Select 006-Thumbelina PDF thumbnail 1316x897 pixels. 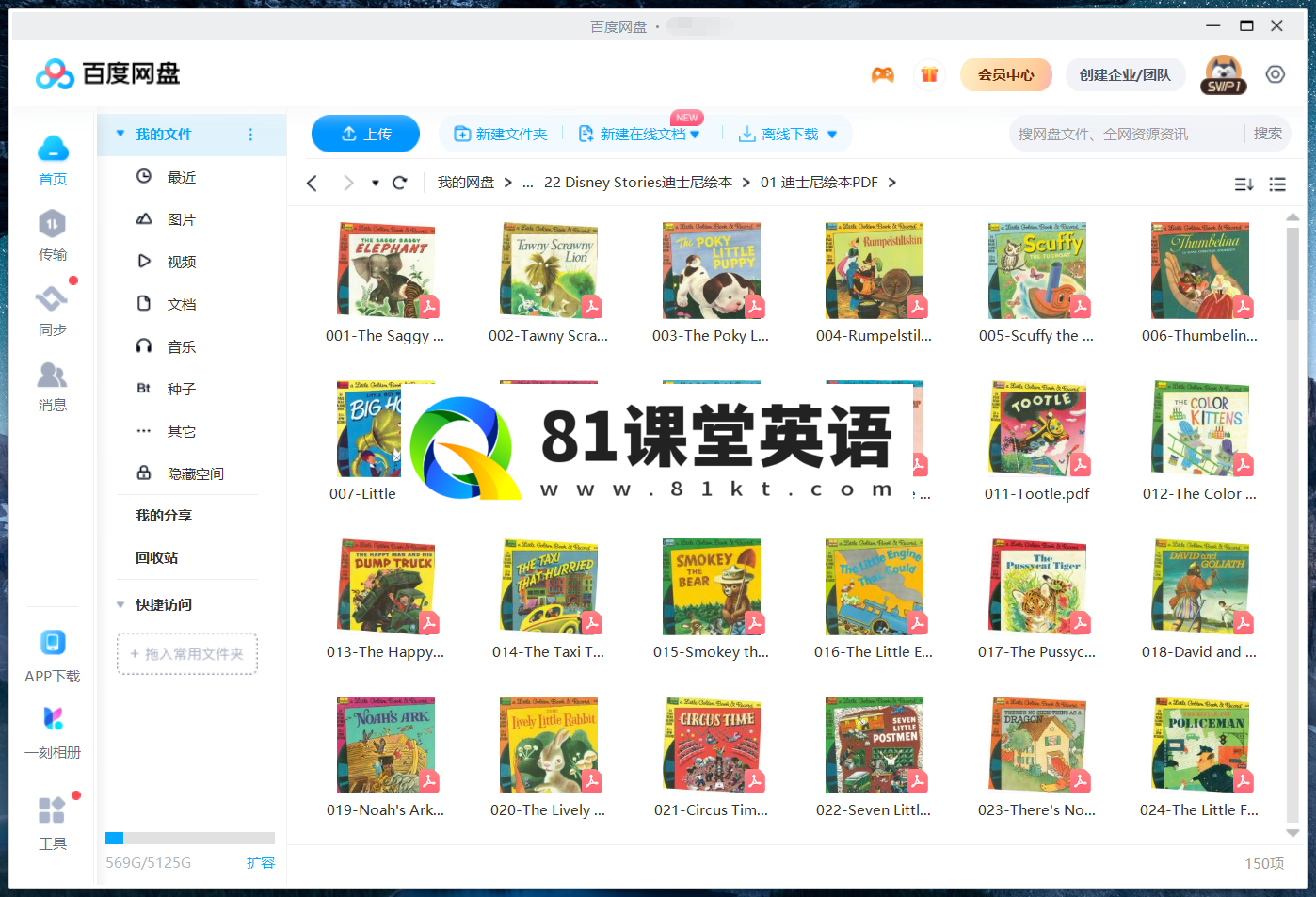point(1200,271)
